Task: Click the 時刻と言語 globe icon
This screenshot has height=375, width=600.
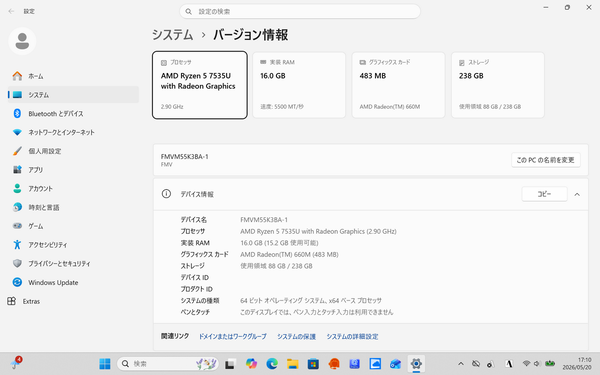Action: pyautogui.click(x=17, y=207)
